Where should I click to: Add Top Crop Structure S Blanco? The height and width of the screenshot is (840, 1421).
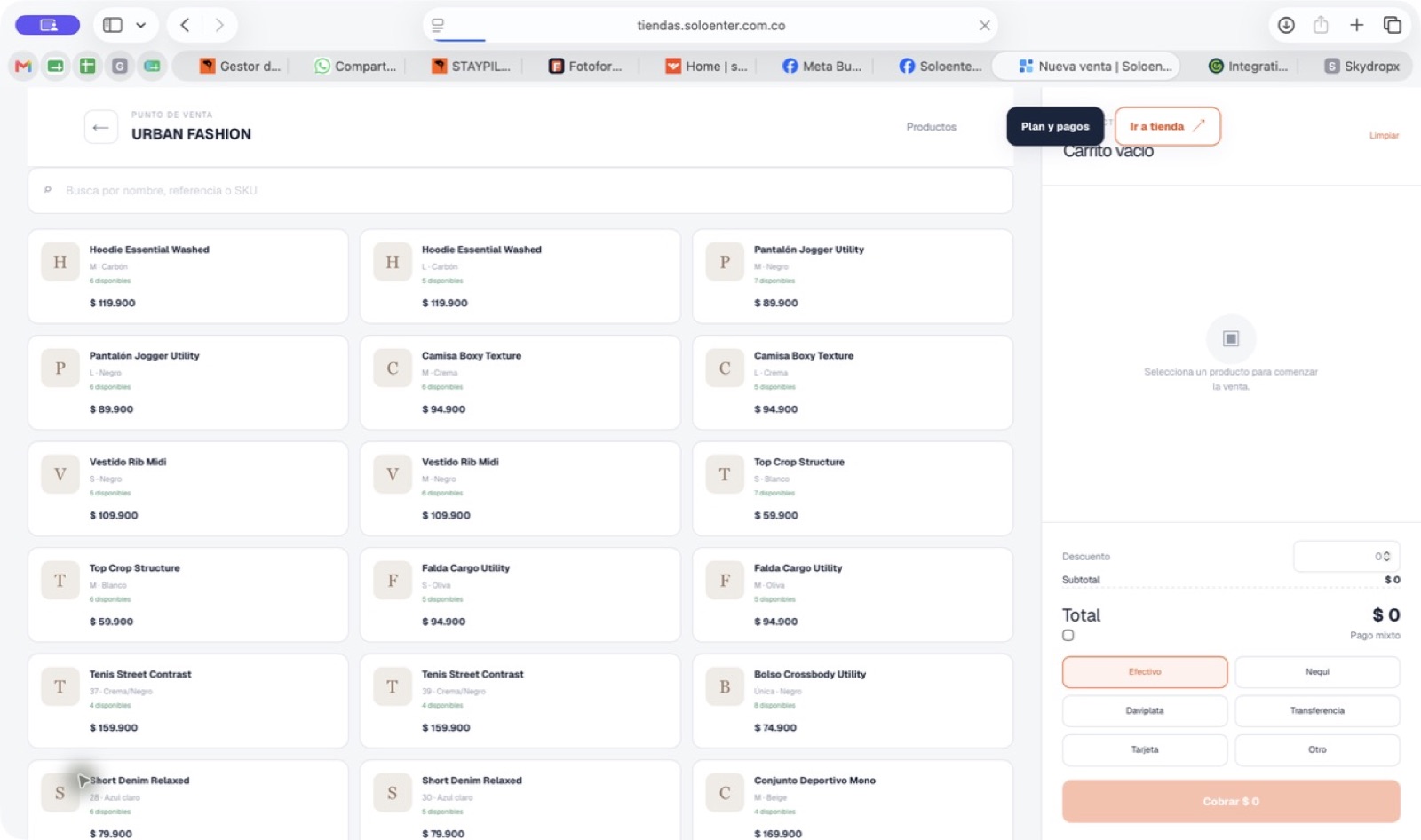pyautogui.click(x=853, y=488)
